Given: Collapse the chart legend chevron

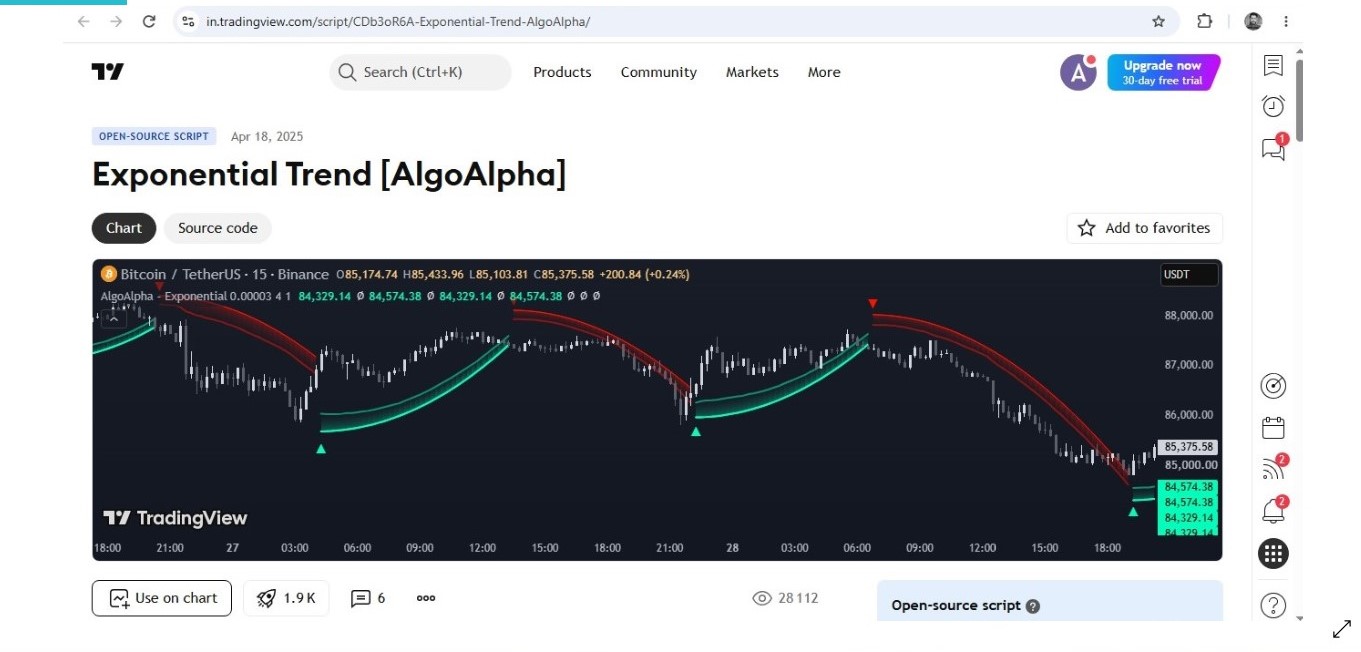Looking at the screenshot, I should click(x=114, y=318).
